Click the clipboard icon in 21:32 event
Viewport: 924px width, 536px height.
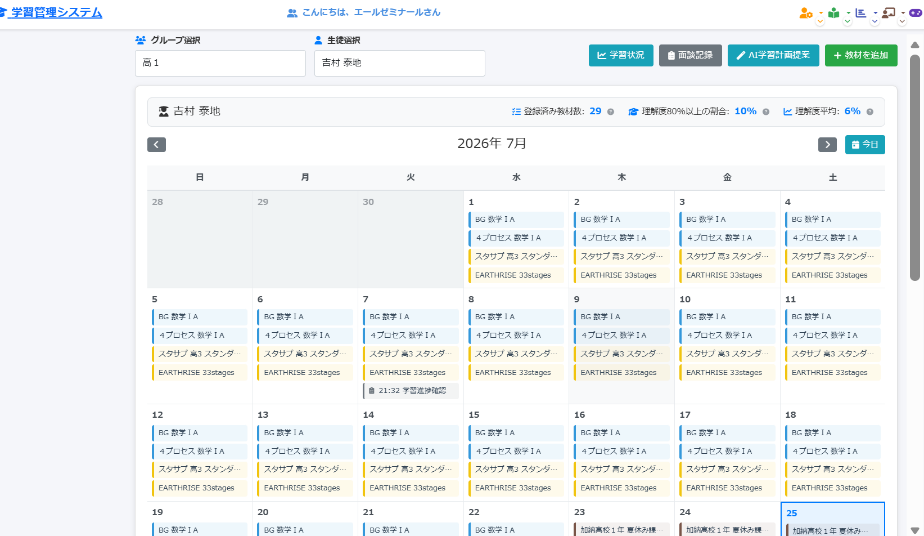tap(371, 391)
